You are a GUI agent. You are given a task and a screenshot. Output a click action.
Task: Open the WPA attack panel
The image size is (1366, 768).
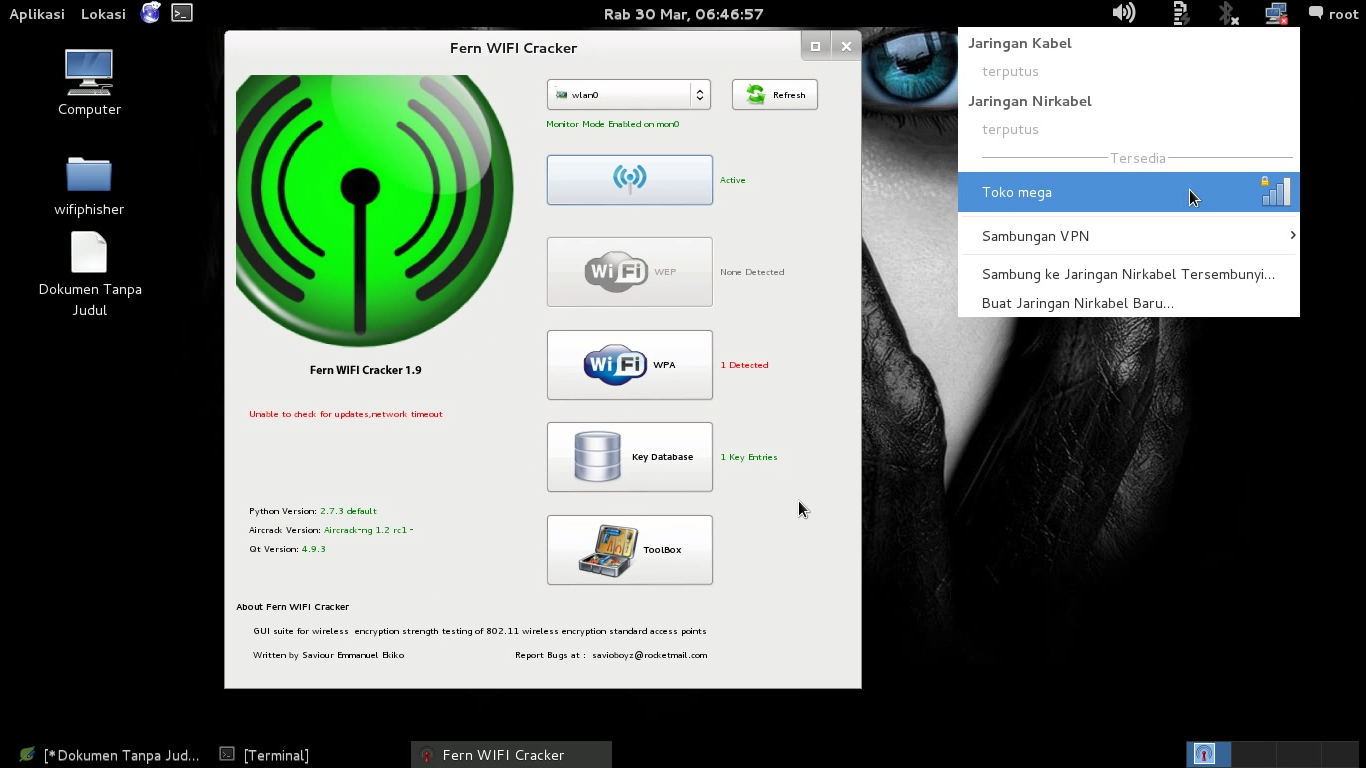tap(630, 365)
